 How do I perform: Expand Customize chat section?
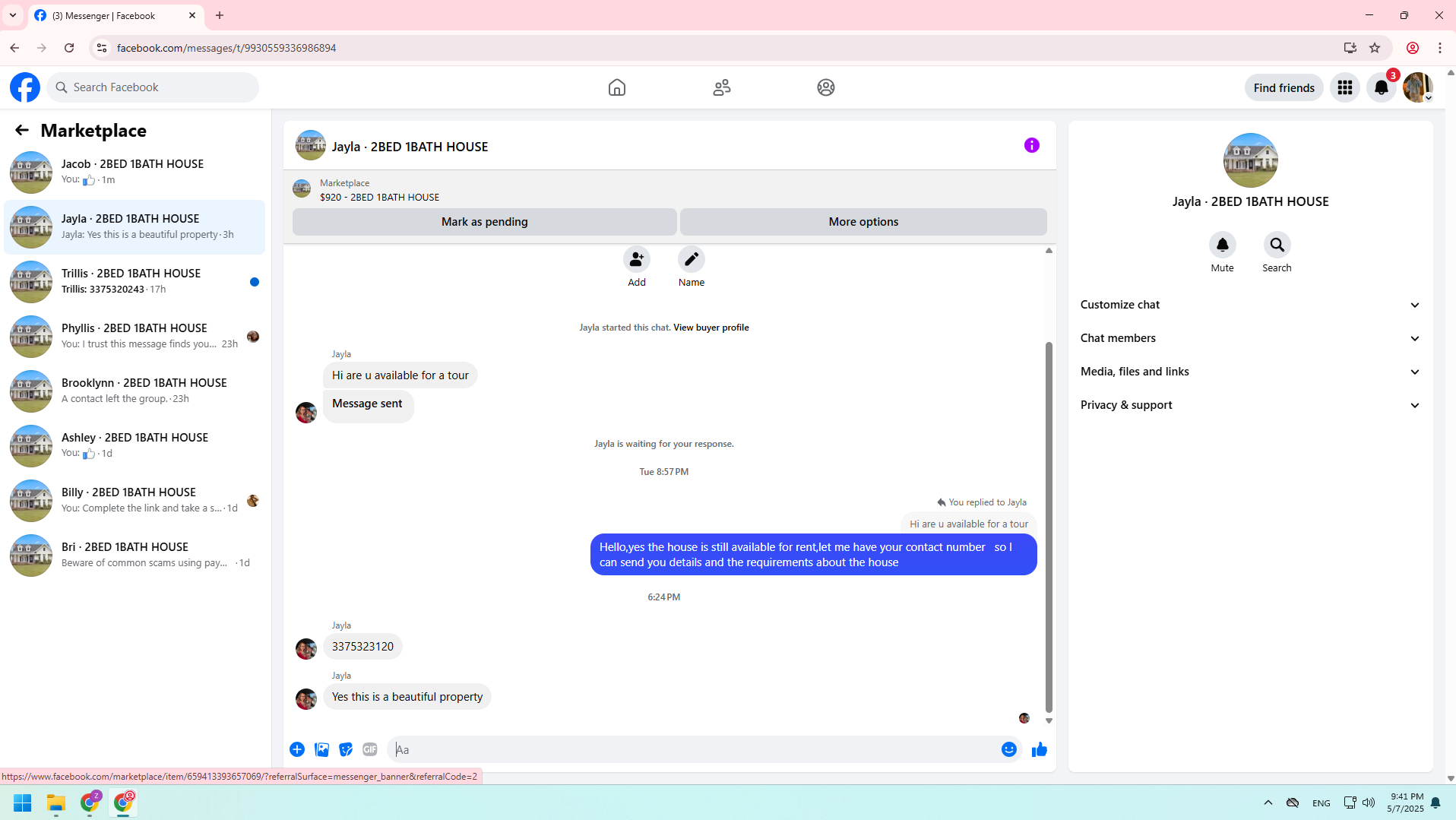1250,305
